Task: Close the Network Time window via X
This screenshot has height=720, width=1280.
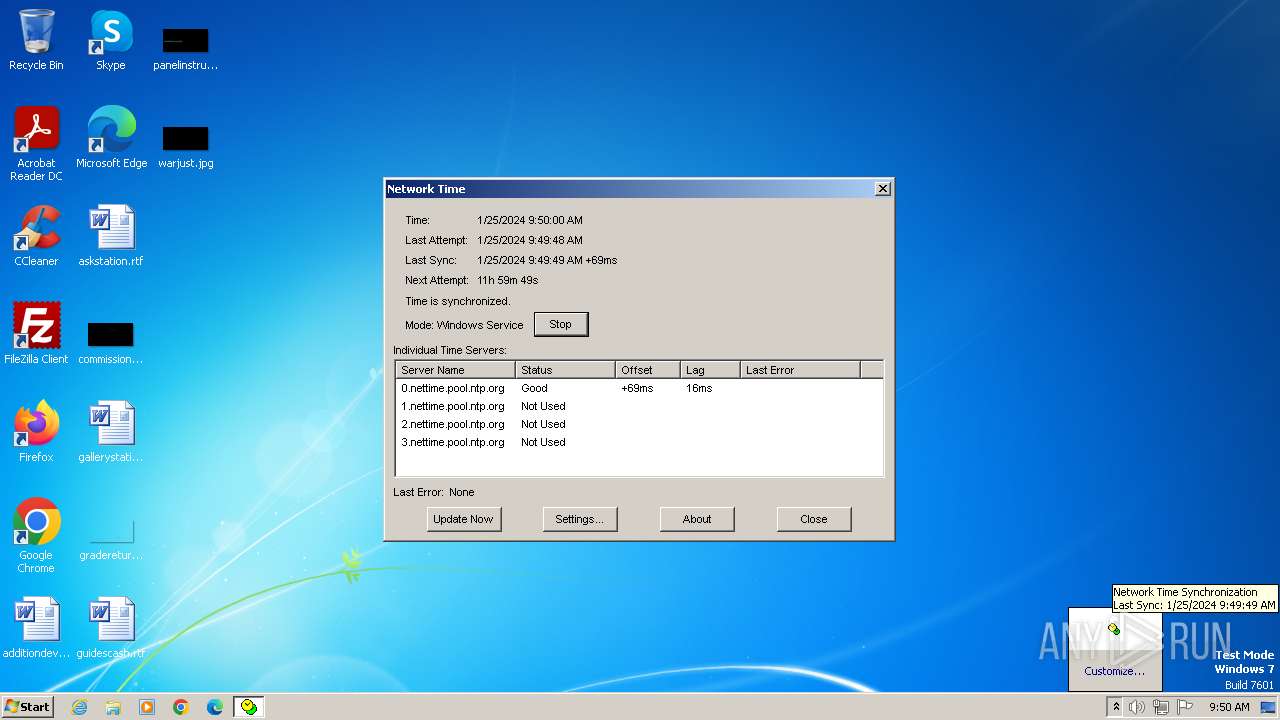Action: pyautogui.click(x=883, y=189)
